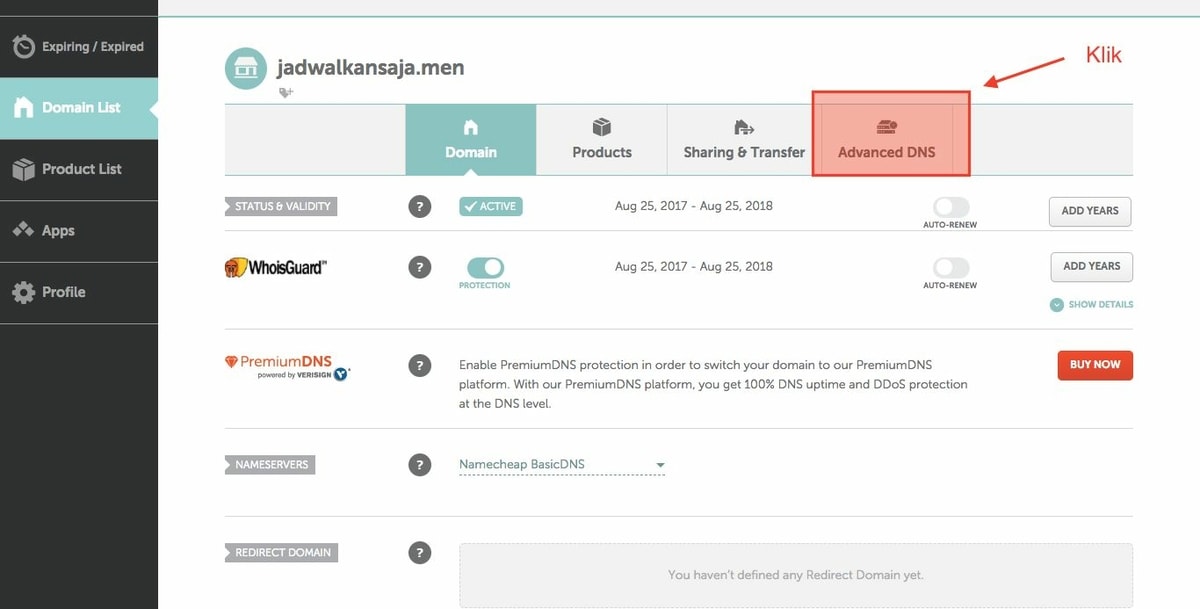Click the clock icon beside Expiring / Expired

coord(23,47)
